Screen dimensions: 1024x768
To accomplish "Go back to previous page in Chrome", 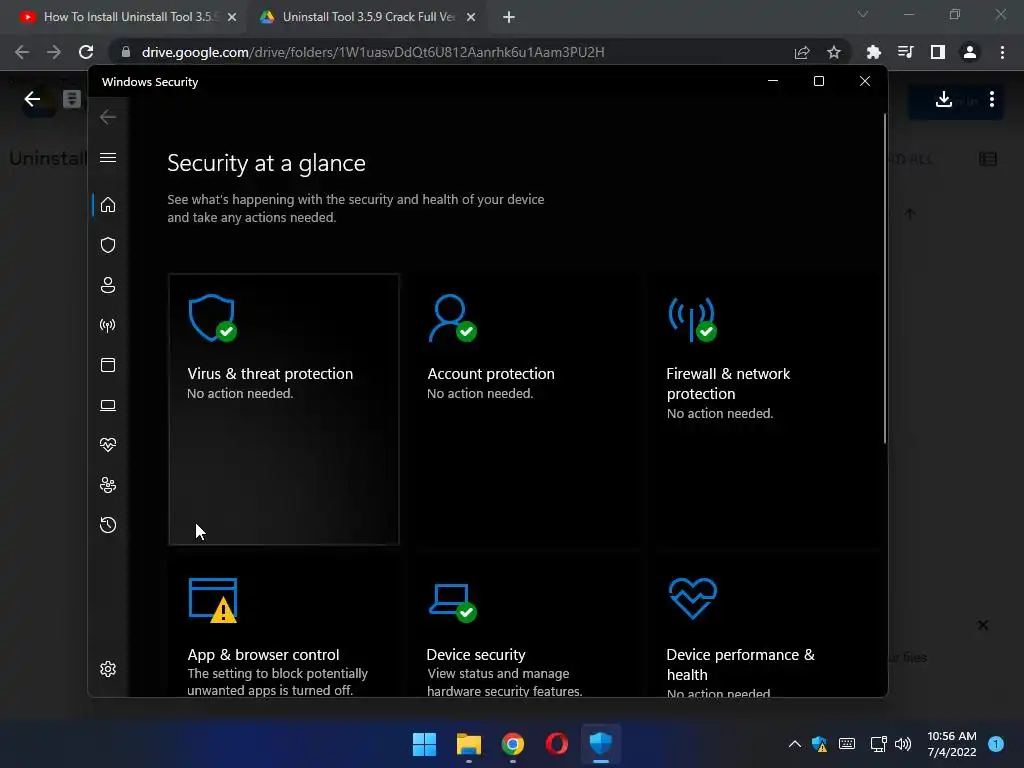I will 22,52.
